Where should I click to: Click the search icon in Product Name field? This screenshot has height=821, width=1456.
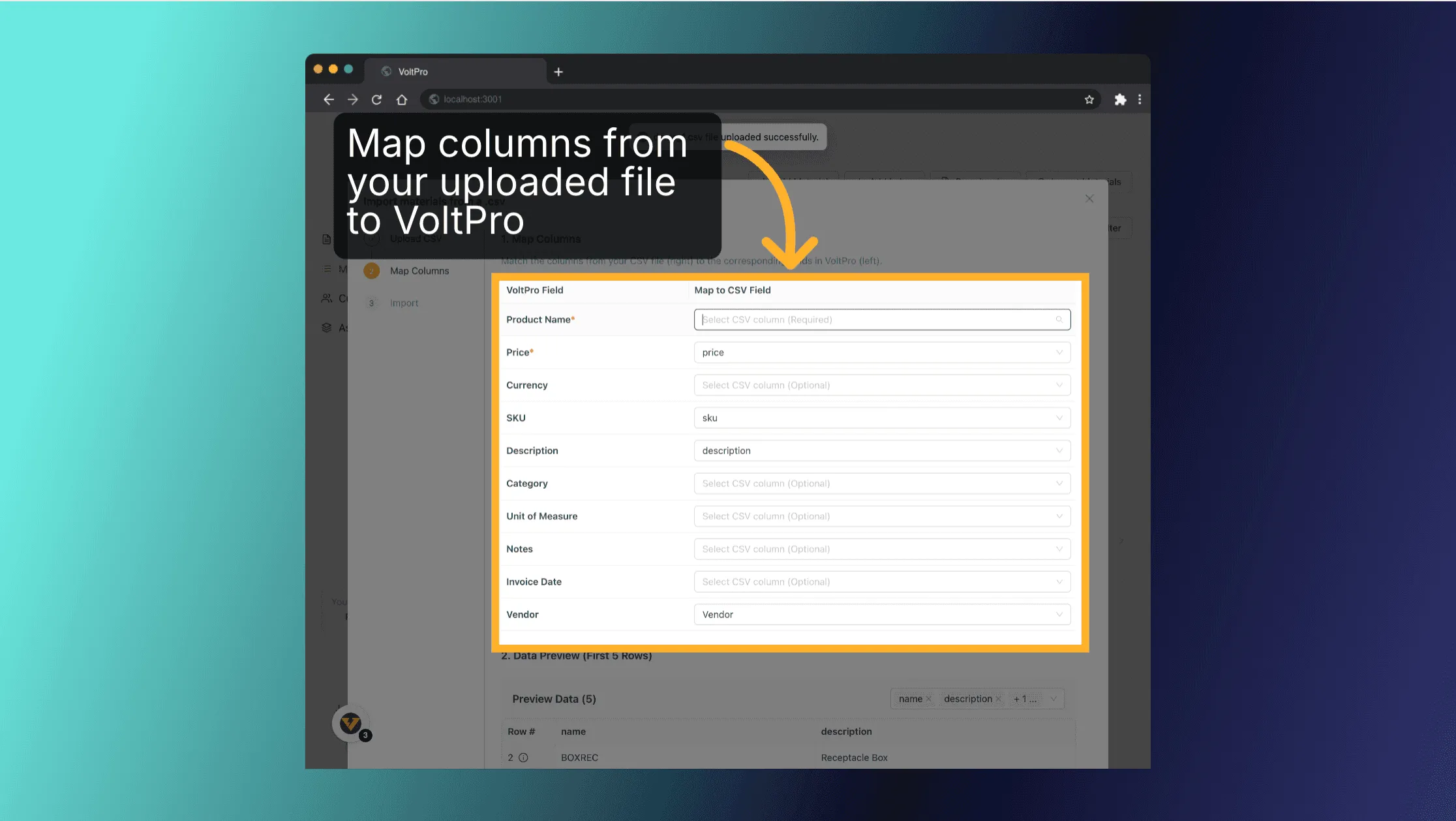coord(1059,319)
